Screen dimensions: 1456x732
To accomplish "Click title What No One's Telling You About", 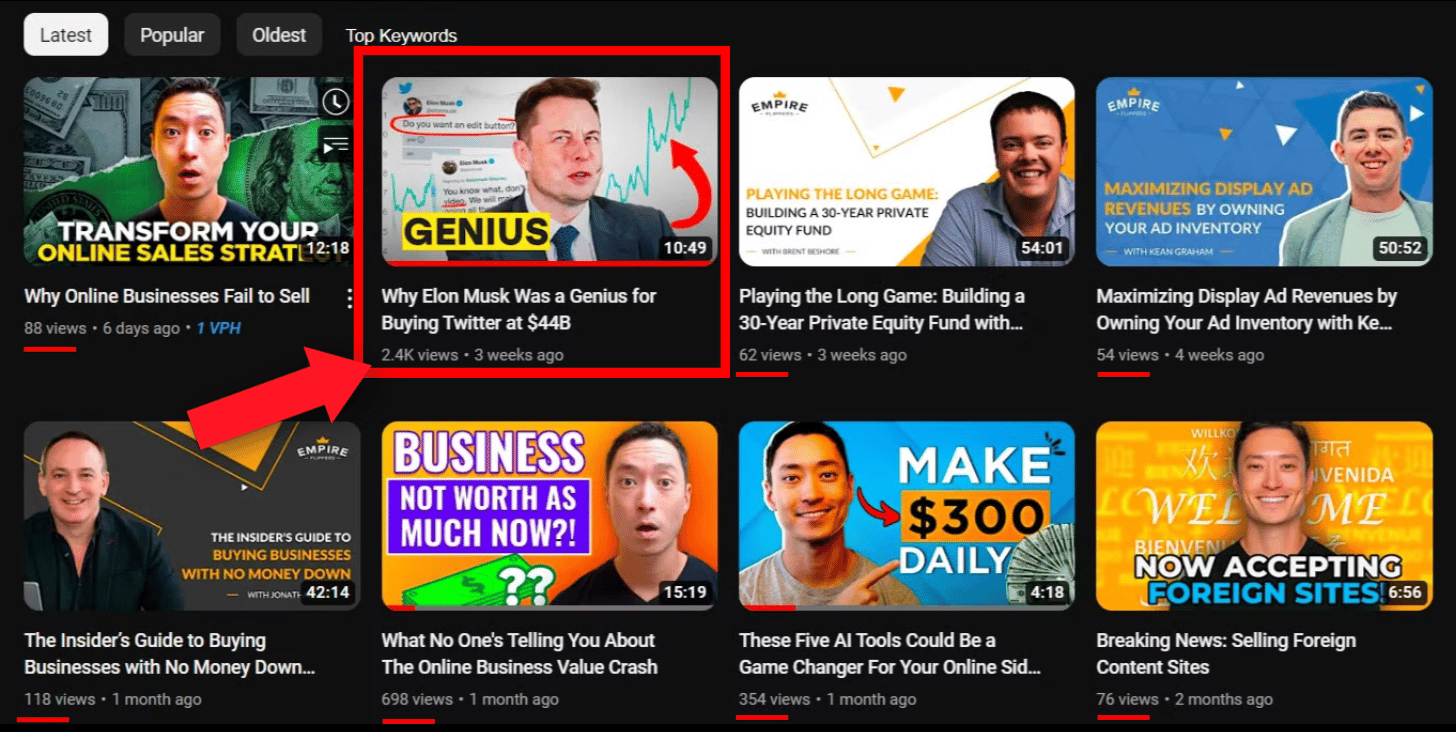I will pos(520,654).
